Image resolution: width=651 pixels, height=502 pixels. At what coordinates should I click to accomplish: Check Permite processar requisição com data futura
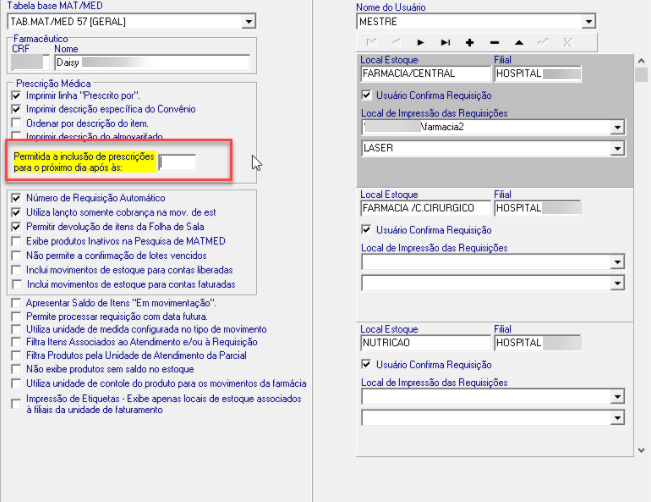(x=16, y=316)
